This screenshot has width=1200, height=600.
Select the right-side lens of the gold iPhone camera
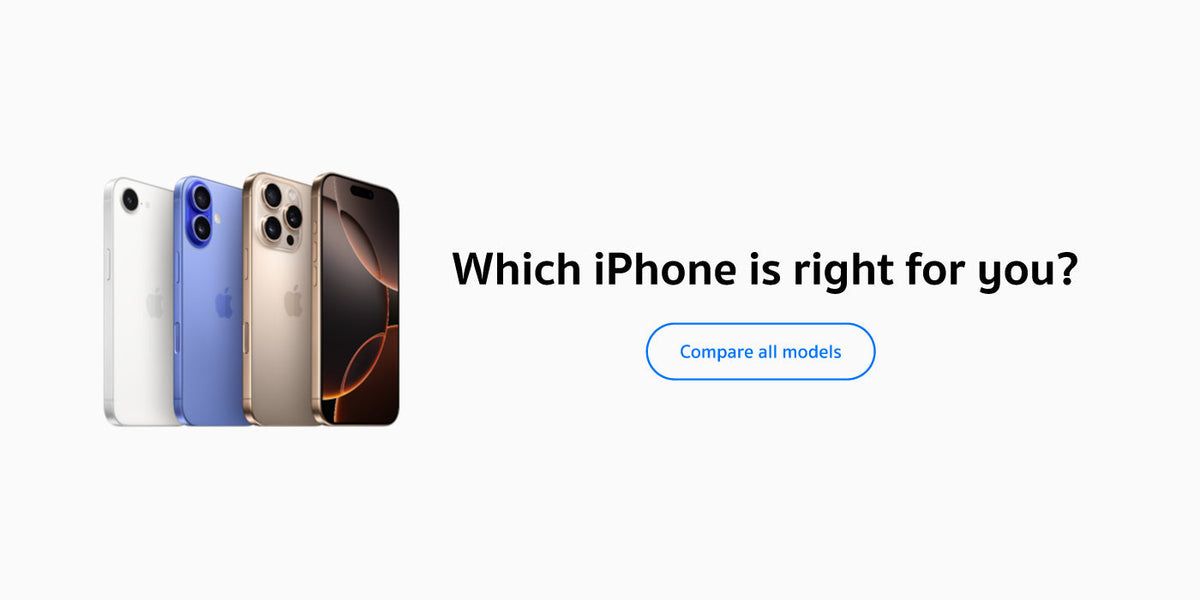click(x=293, y=215)
